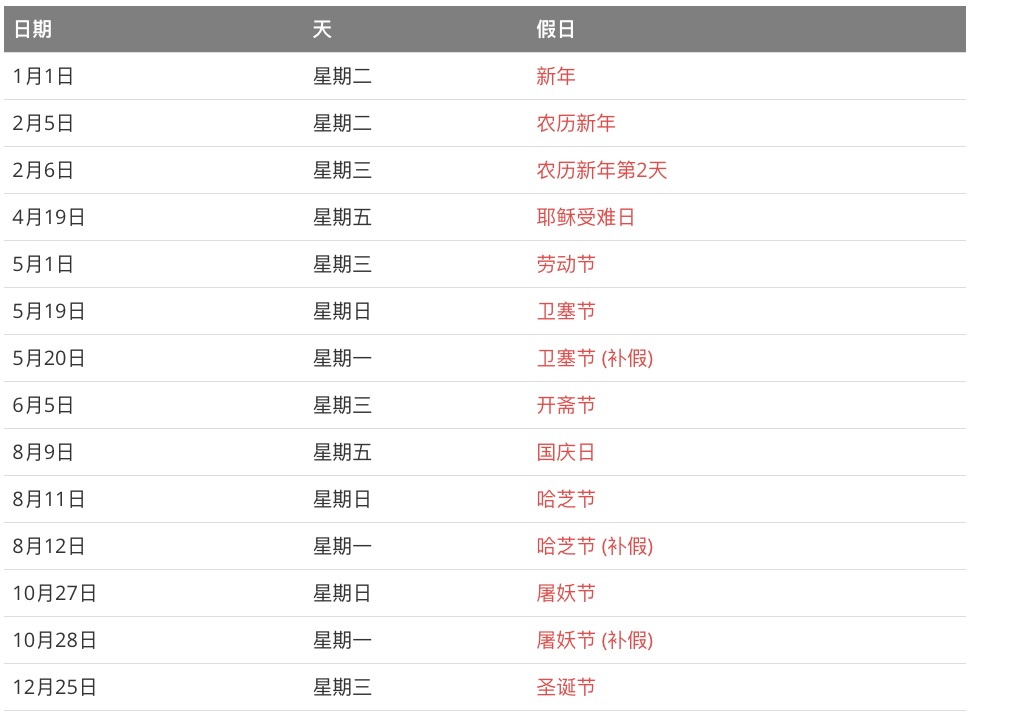Click the 日期 column header
1010x723 pixels.
pyautogui.click(x=33, y=29)
